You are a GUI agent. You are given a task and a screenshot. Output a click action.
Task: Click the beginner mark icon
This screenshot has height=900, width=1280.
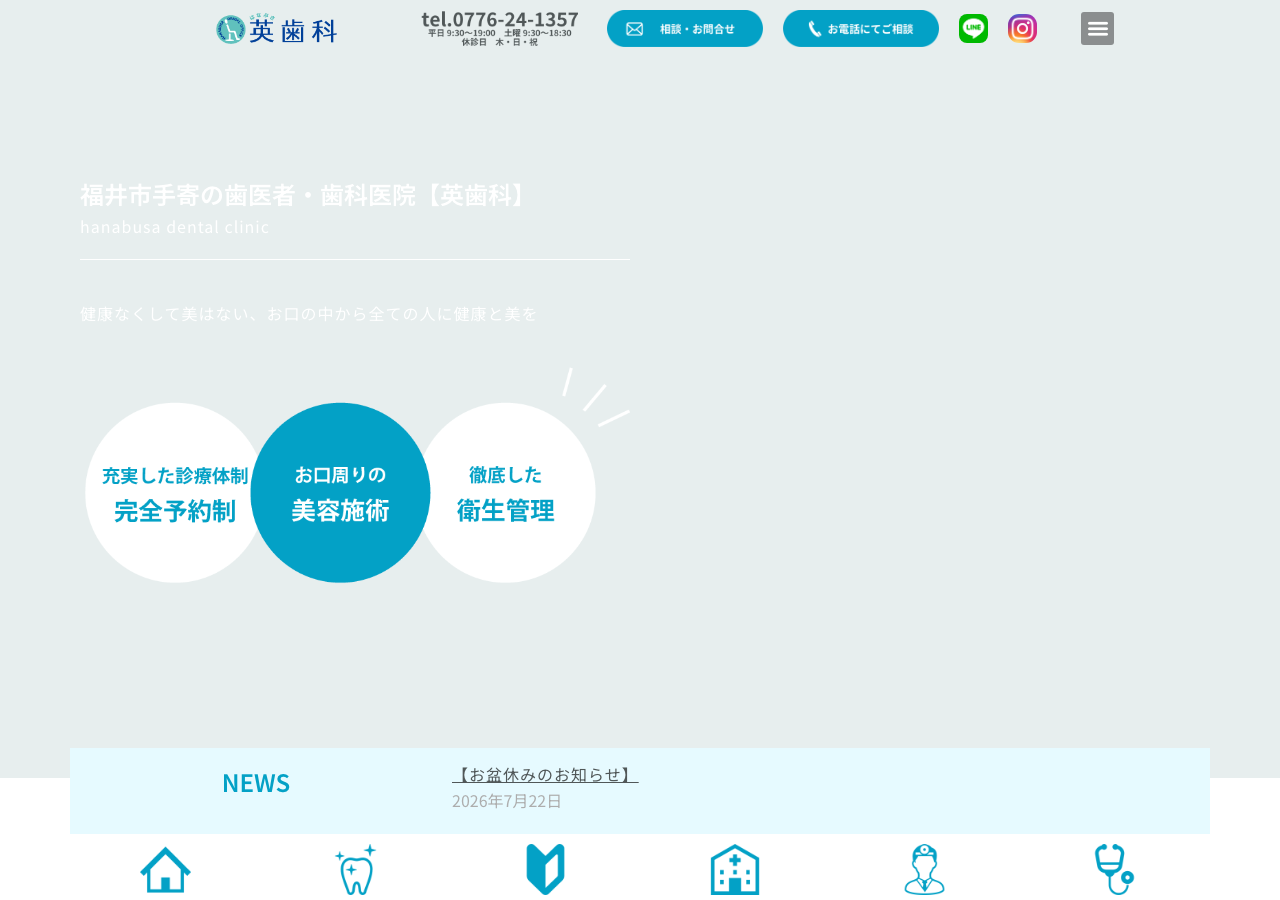coord(545,870)
